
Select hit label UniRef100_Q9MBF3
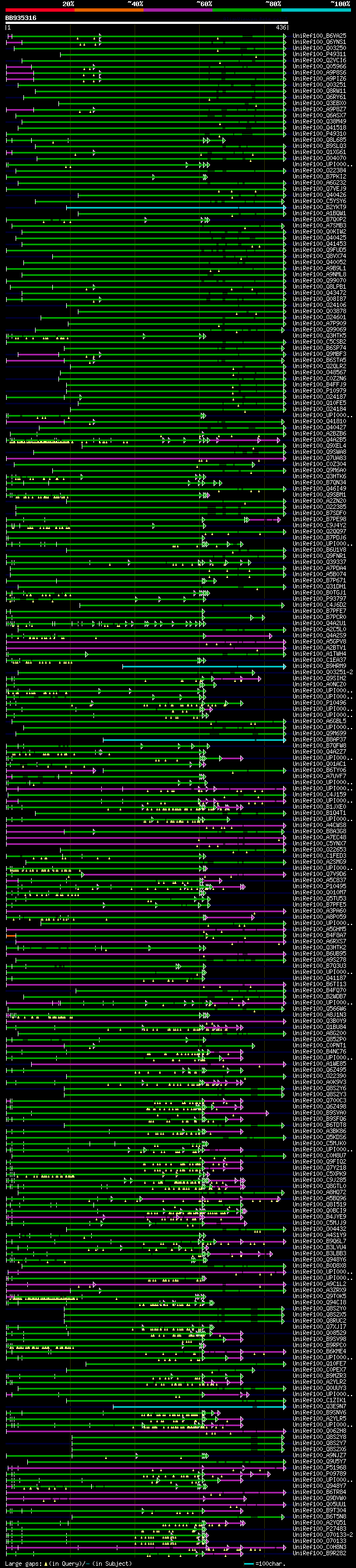point(319,354)
